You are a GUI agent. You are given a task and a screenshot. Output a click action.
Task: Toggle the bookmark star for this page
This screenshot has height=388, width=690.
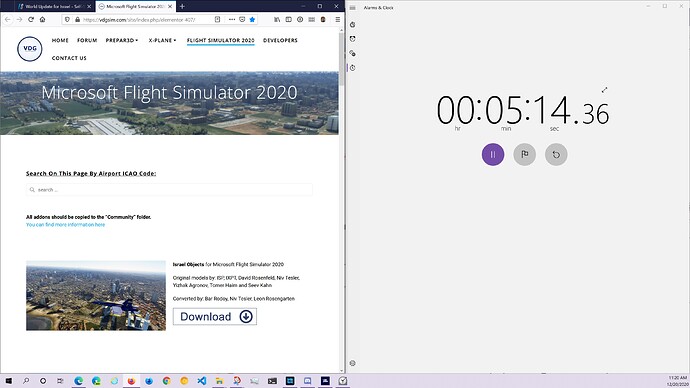[252, 19]
